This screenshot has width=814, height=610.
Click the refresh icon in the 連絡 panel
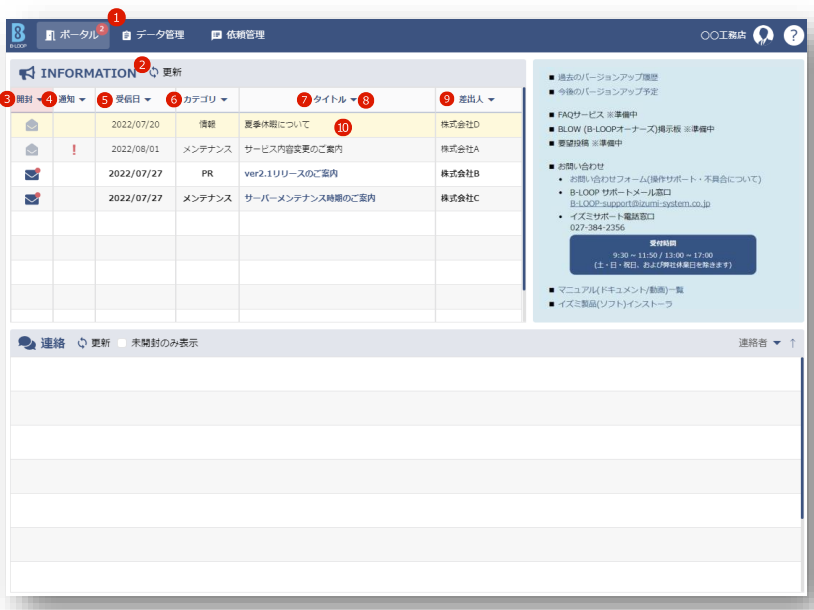(x=82, y=343)
